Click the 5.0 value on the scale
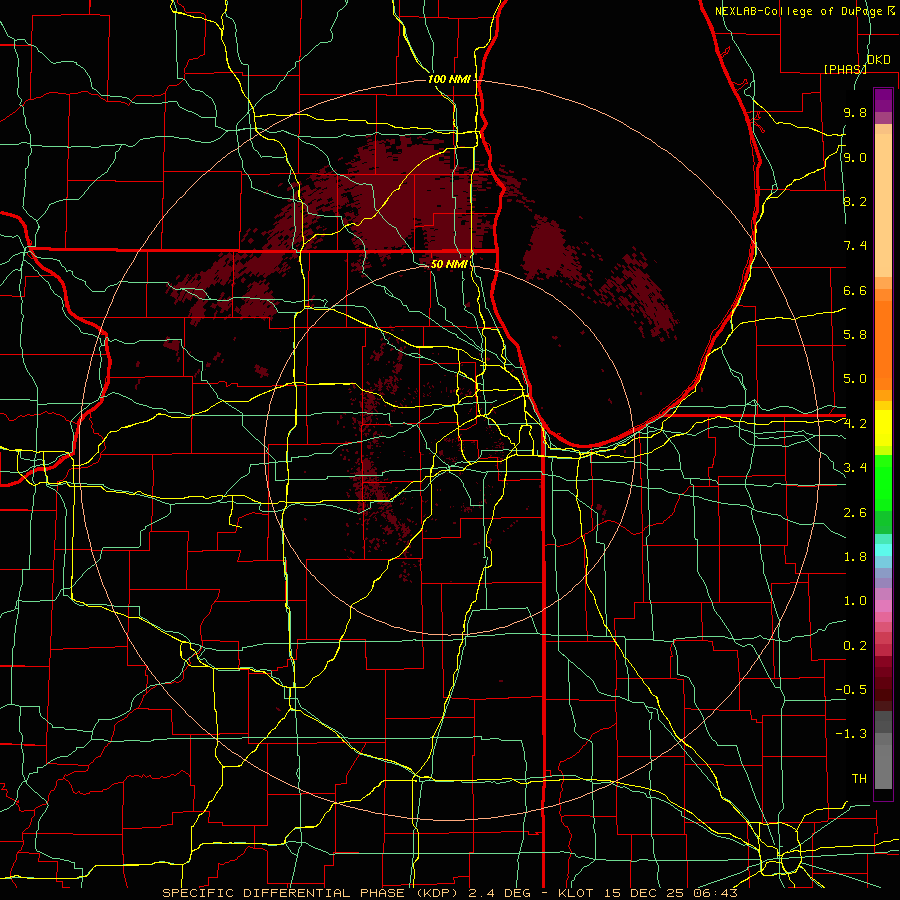This screenshot has width=900, height=900. (855, 379)
